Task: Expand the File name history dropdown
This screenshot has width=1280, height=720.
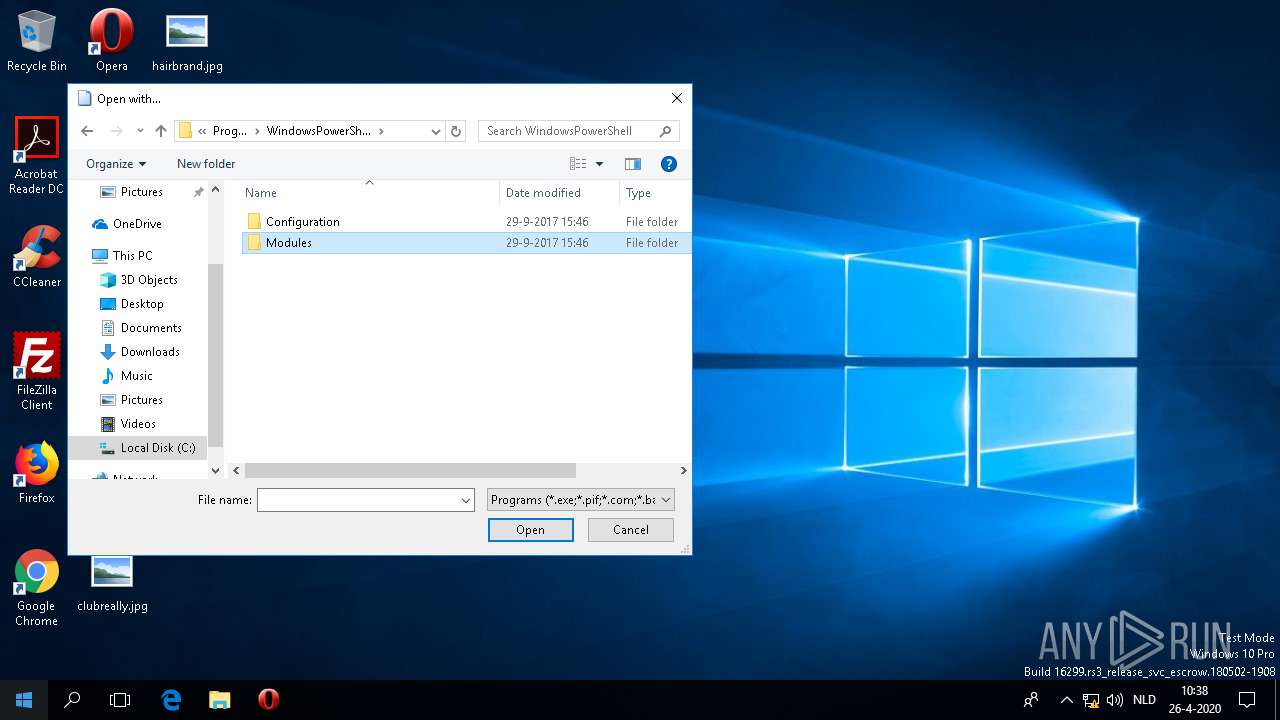Action: 466,500
